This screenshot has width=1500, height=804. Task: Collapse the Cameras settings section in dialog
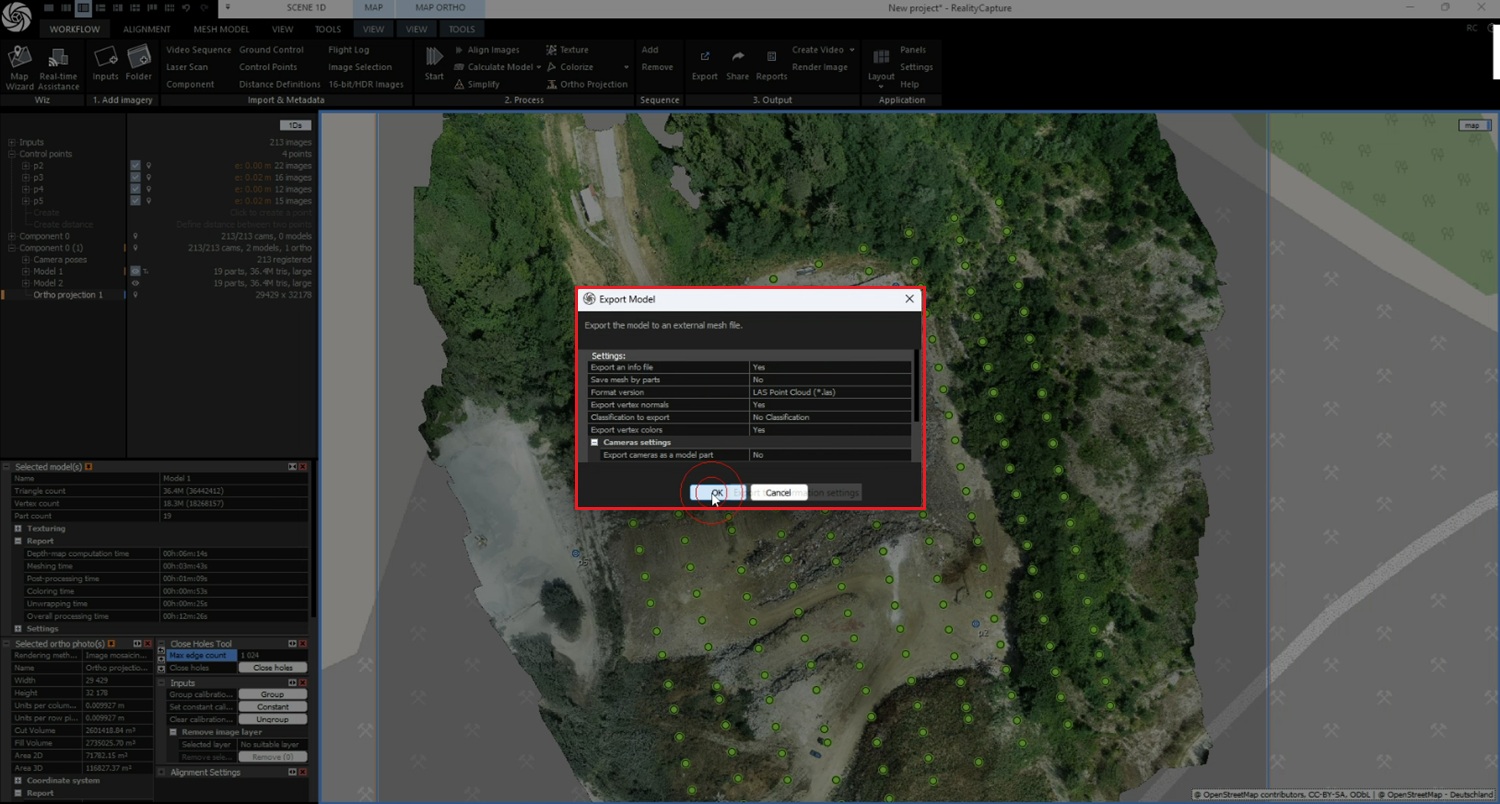tap(594, 442)
